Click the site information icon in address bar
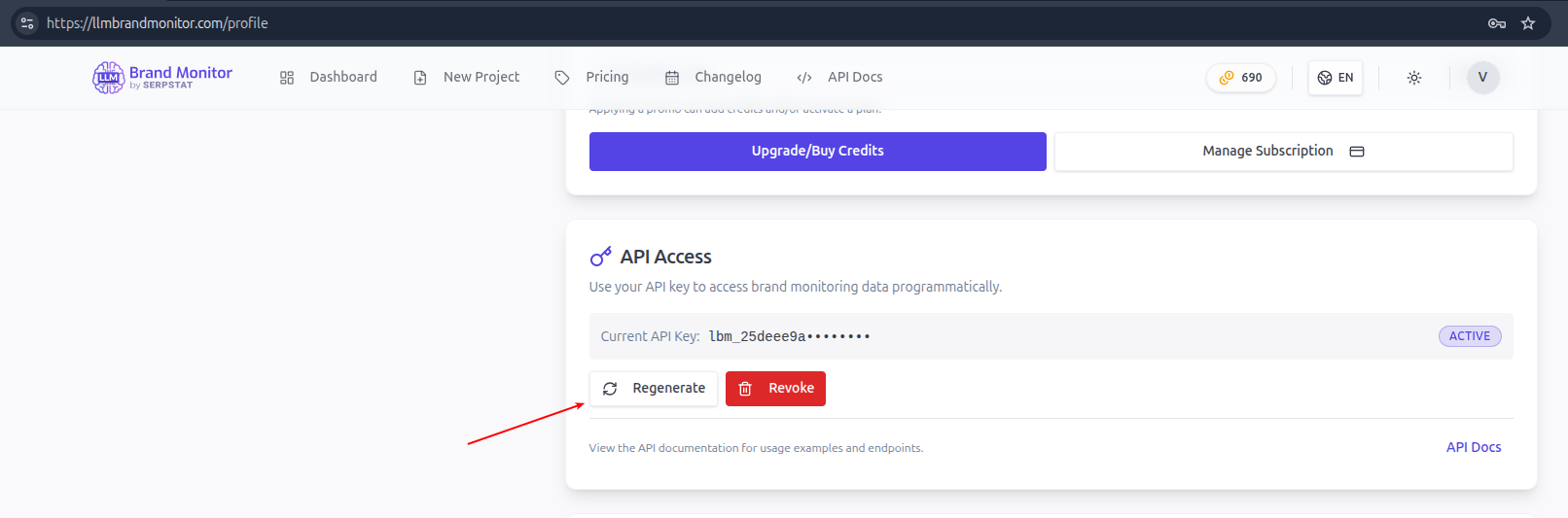1568x518 pixels. pyautogui.click(x=27, y=23)
